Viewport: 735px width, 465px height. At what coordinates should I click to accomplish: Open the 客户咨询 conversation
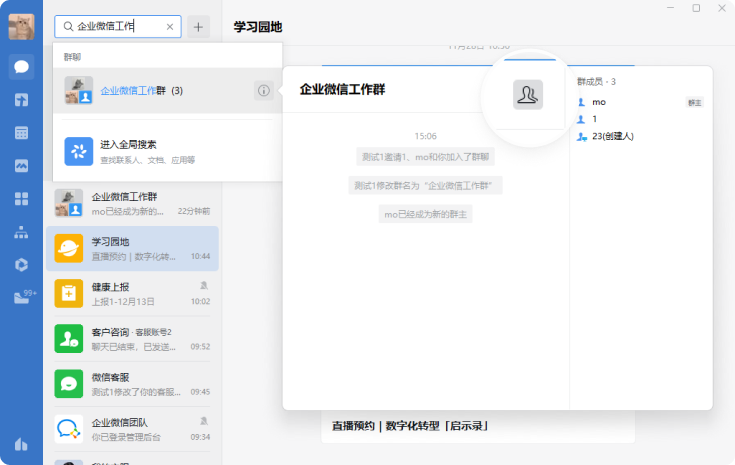(132, 338)
